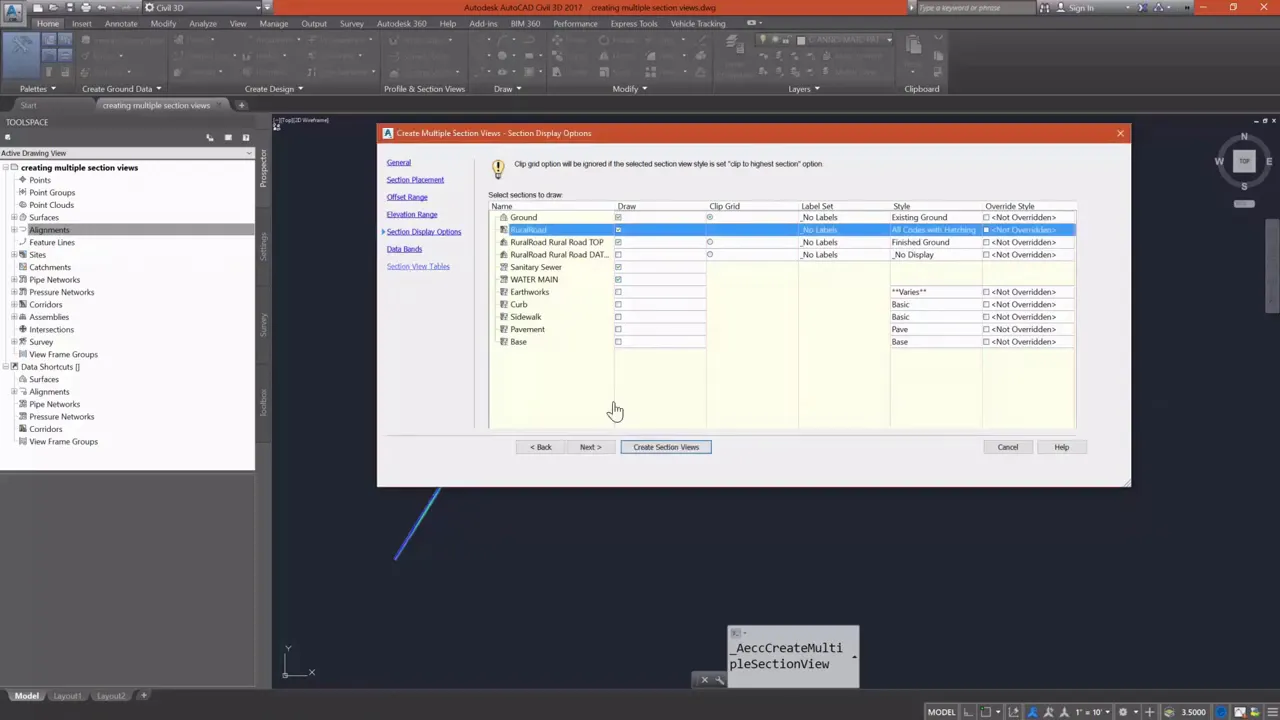
Task: Select the Alignments item in Toolspace tree
Action: [x=49, y=230]
